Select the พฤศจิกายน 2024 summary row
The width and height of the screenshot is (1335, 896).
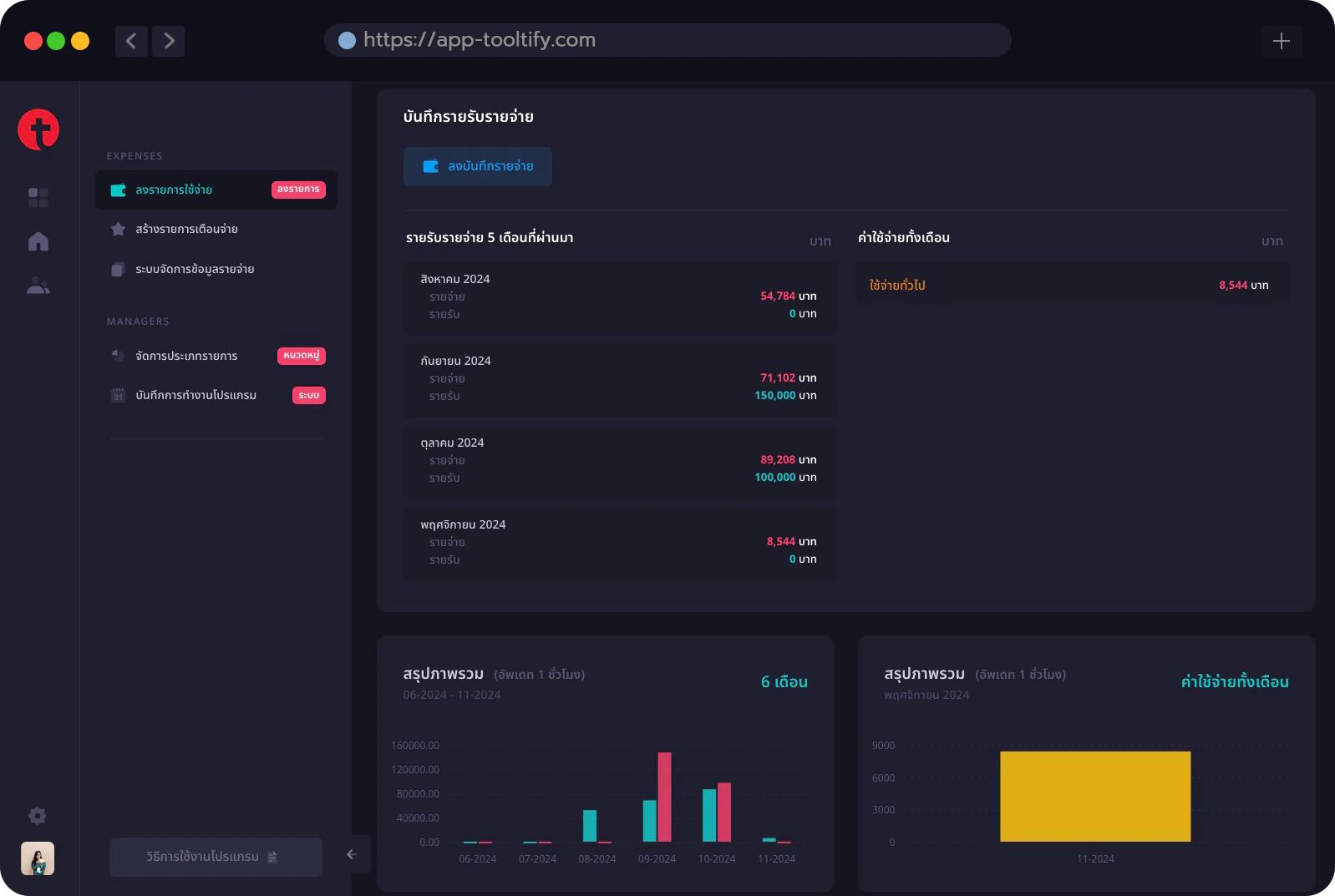621,544
